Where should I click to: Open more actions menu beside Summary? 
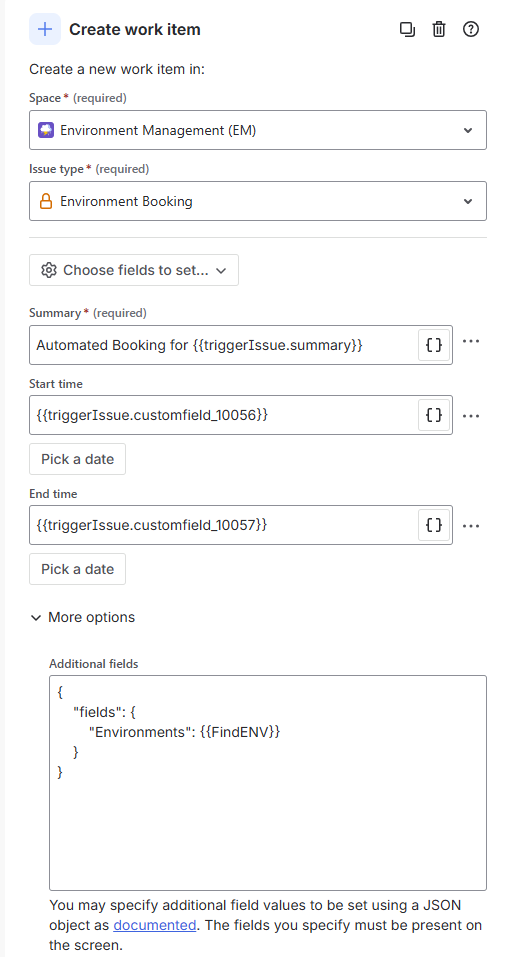pyautogui.click(x=471, y=341)
